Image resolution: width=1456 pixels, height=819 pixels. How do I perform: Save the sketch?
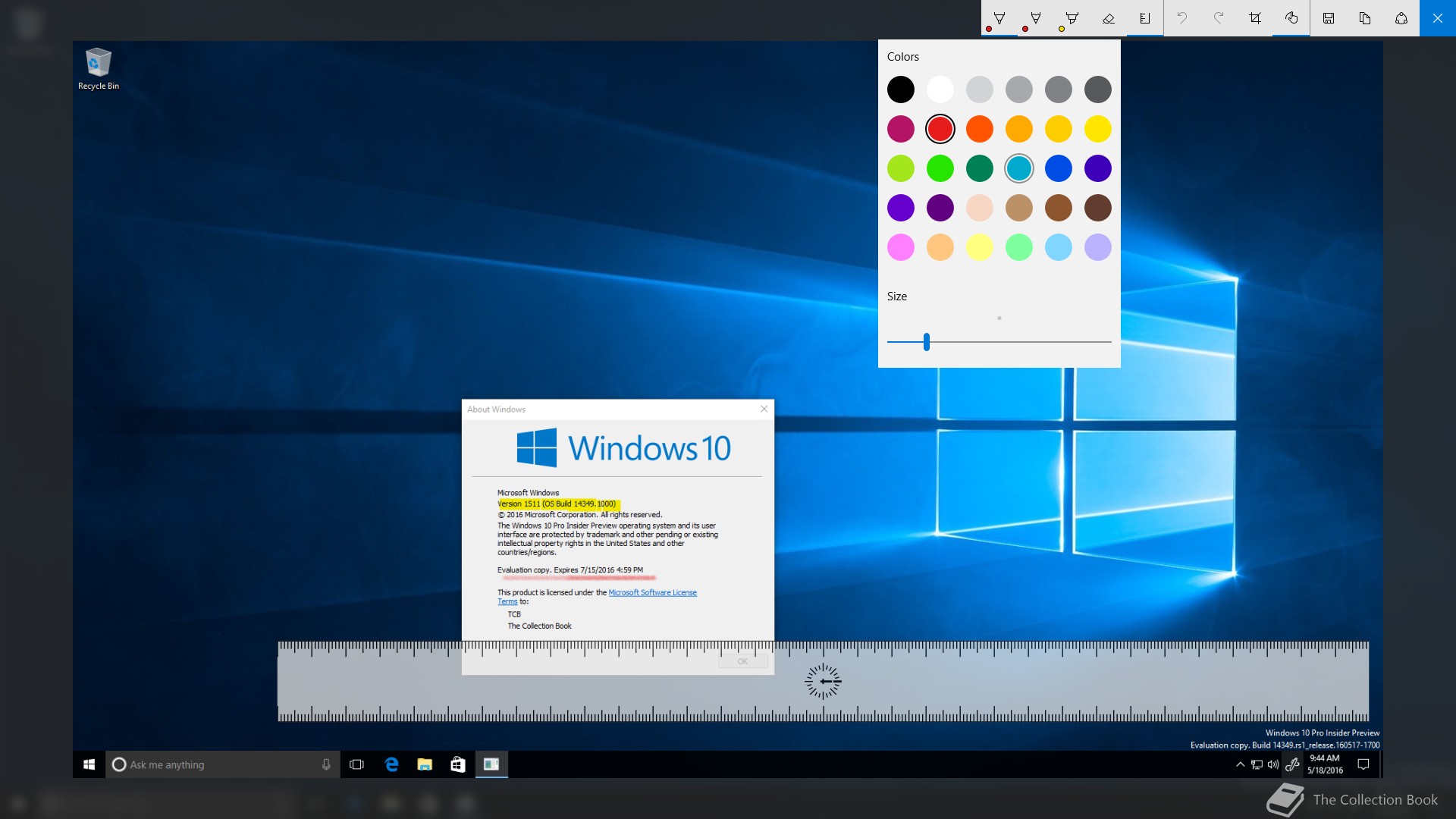pos(1329,18)
